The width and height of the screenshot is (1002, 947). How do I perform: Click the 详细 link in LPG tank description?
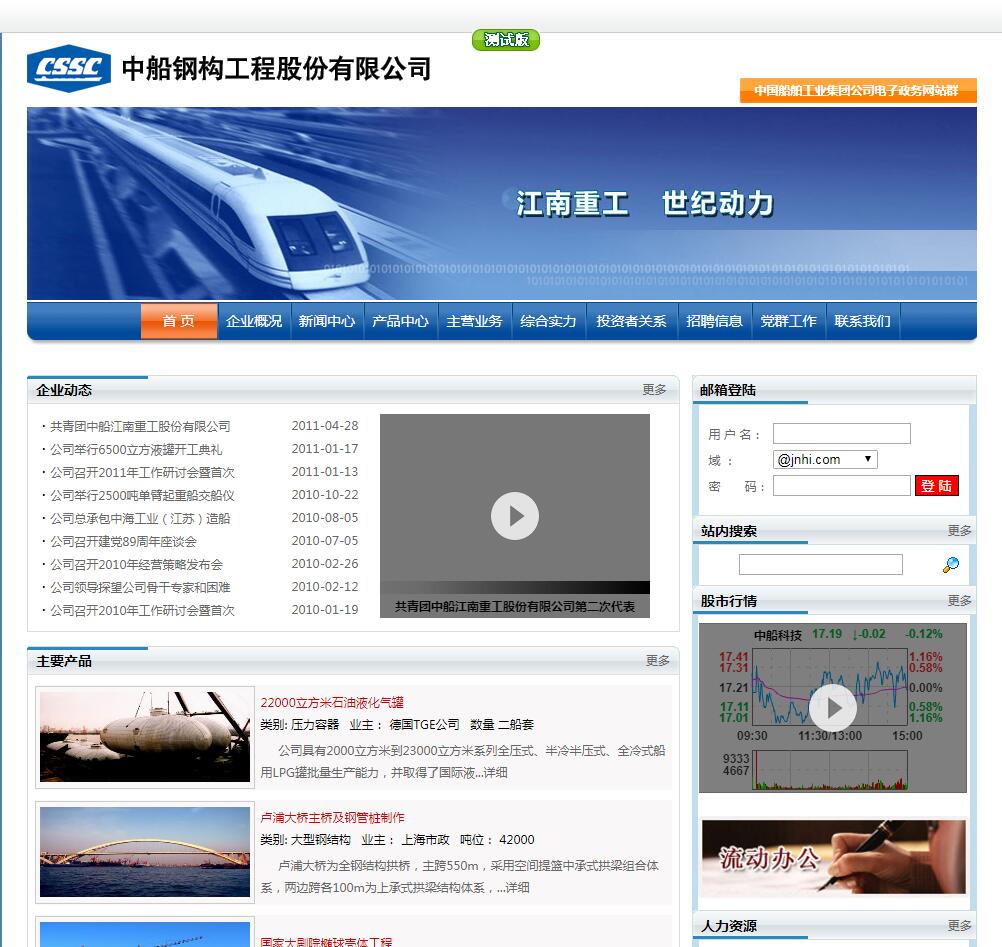[x=495, y=773]
